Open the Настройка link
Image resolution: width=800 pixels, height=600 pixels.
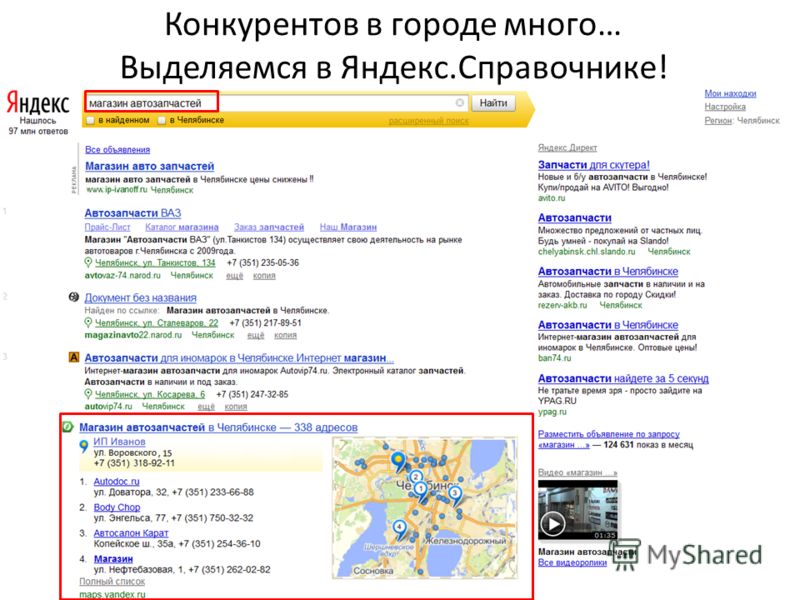(x=725, y=107)
